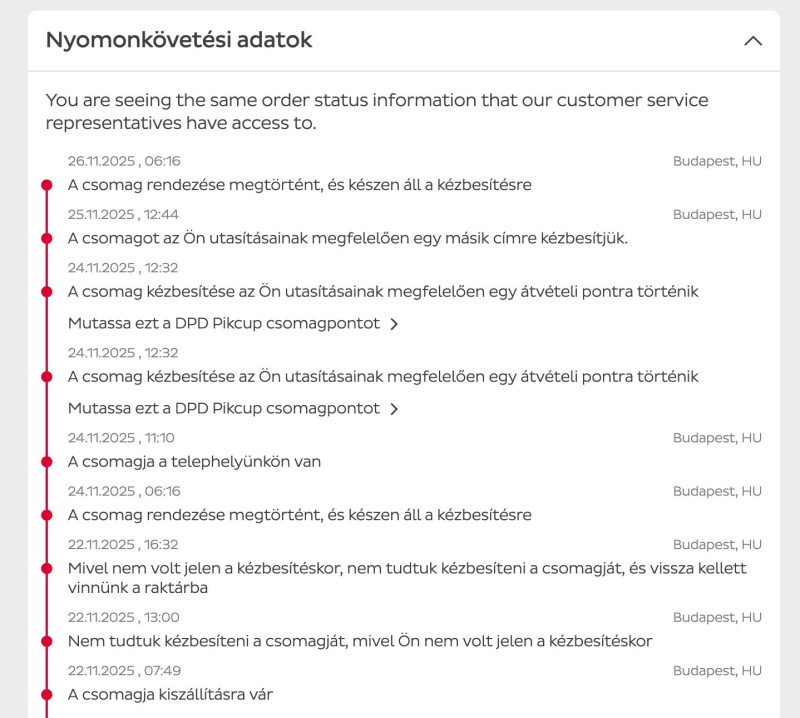
Task: Click the Nyomonkövetési adatok panel title
Action: coord(179,40)
